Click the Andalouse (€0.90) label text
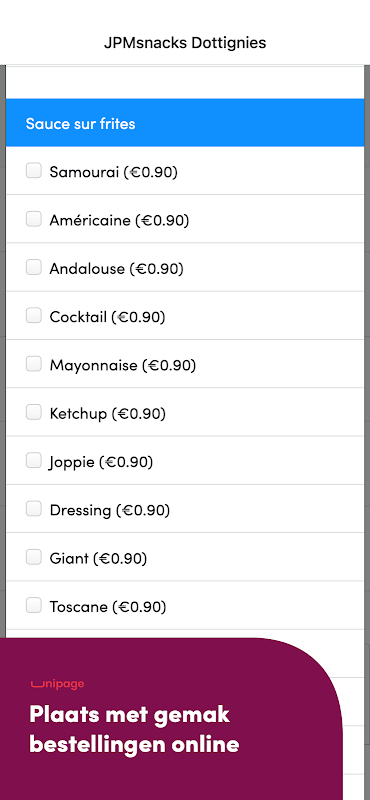The image size is (370, 800). pos(116,268)
